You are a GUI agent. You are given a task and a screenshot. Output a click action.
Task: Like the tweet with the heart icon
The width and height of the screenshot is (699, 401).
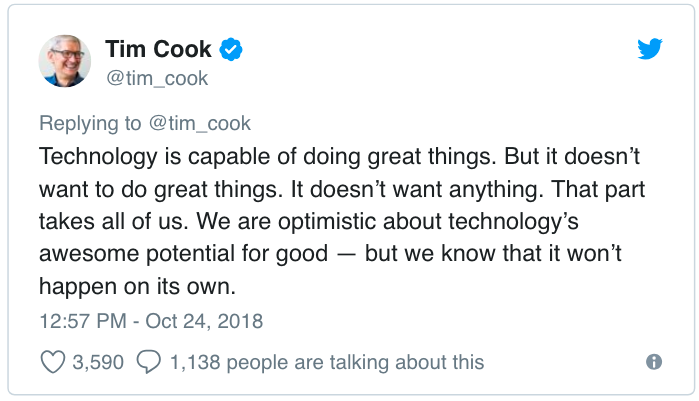[x=52, y=362]
